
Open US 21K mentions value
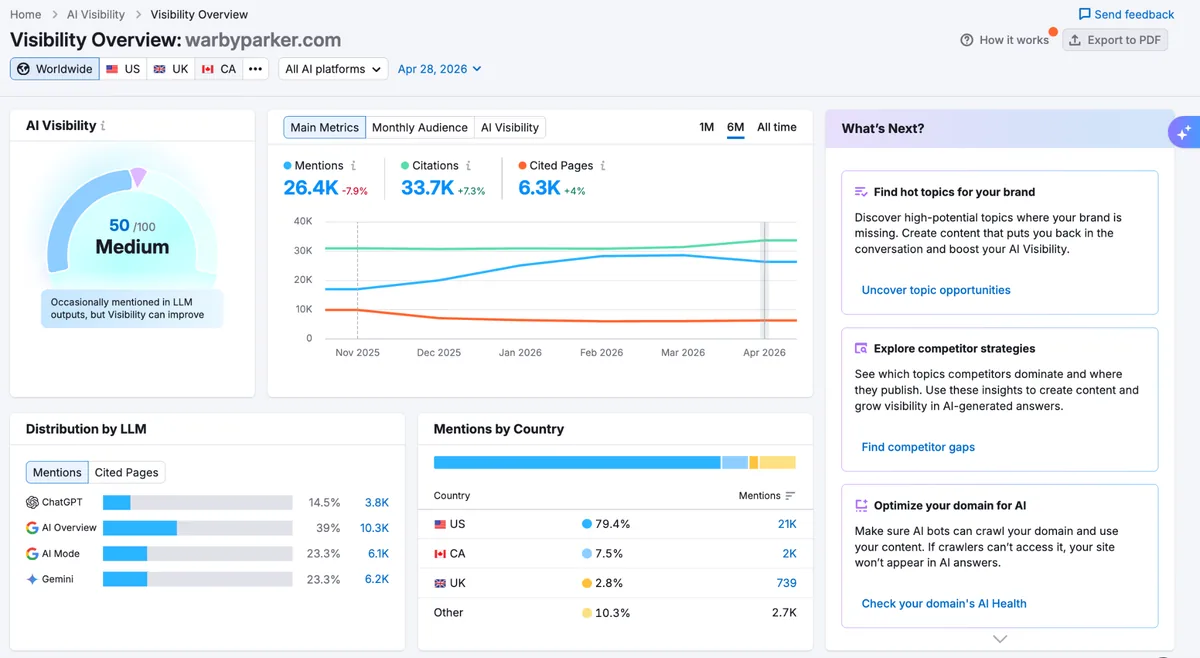(787, 524)
